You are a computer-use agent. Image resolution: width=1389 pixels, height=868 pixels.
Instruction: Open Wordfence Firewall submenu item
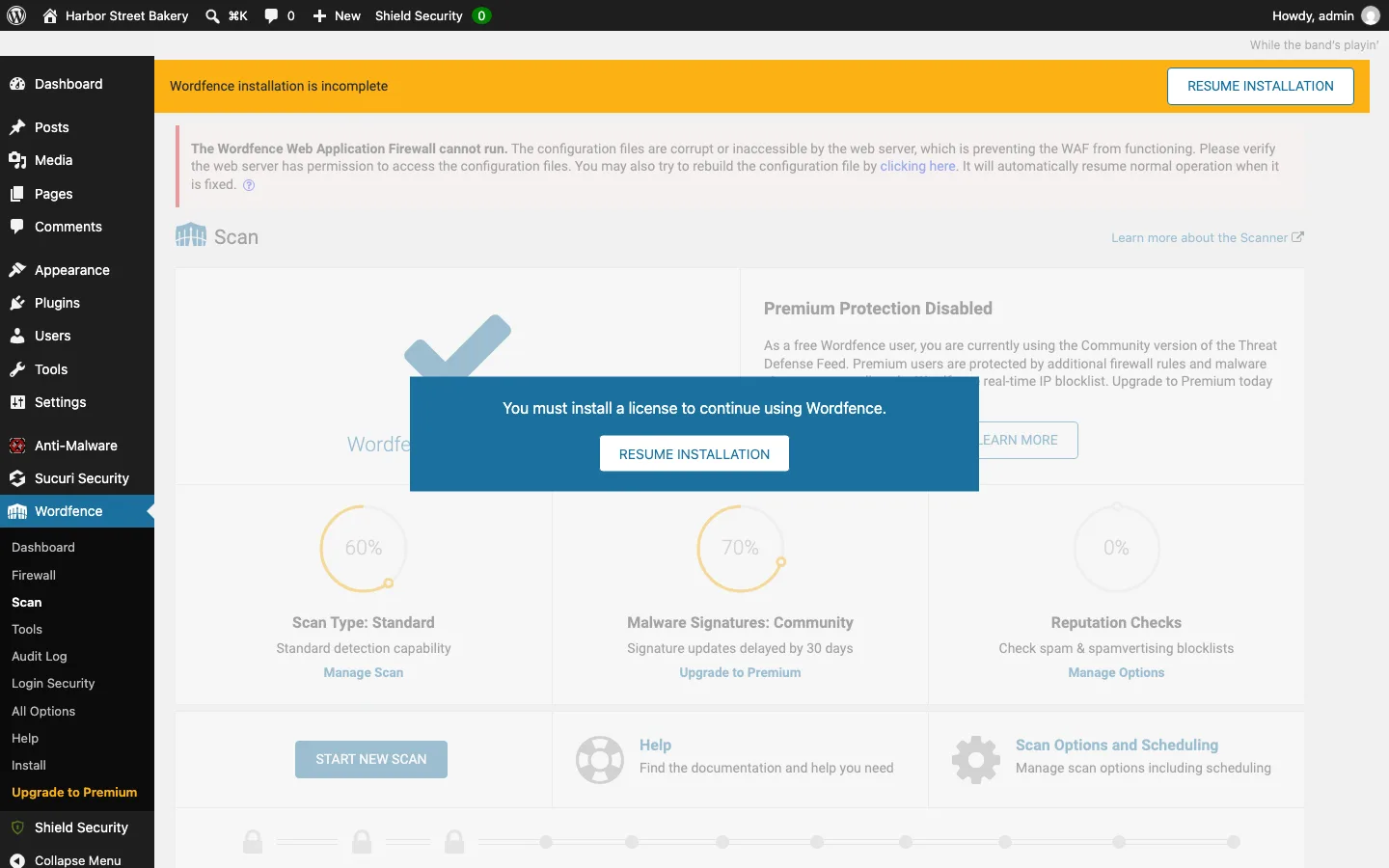34,575
